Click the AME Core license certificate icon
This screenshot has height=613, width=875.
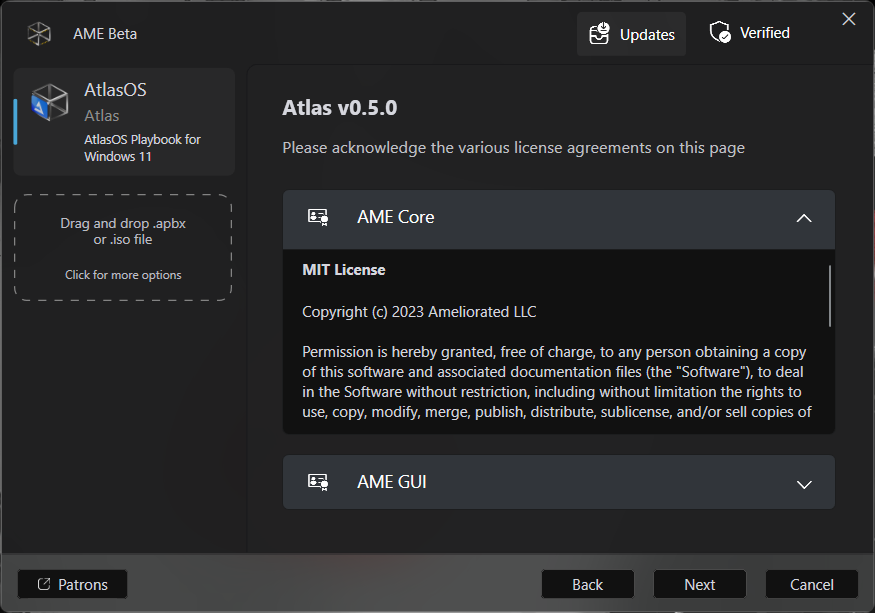318,217
